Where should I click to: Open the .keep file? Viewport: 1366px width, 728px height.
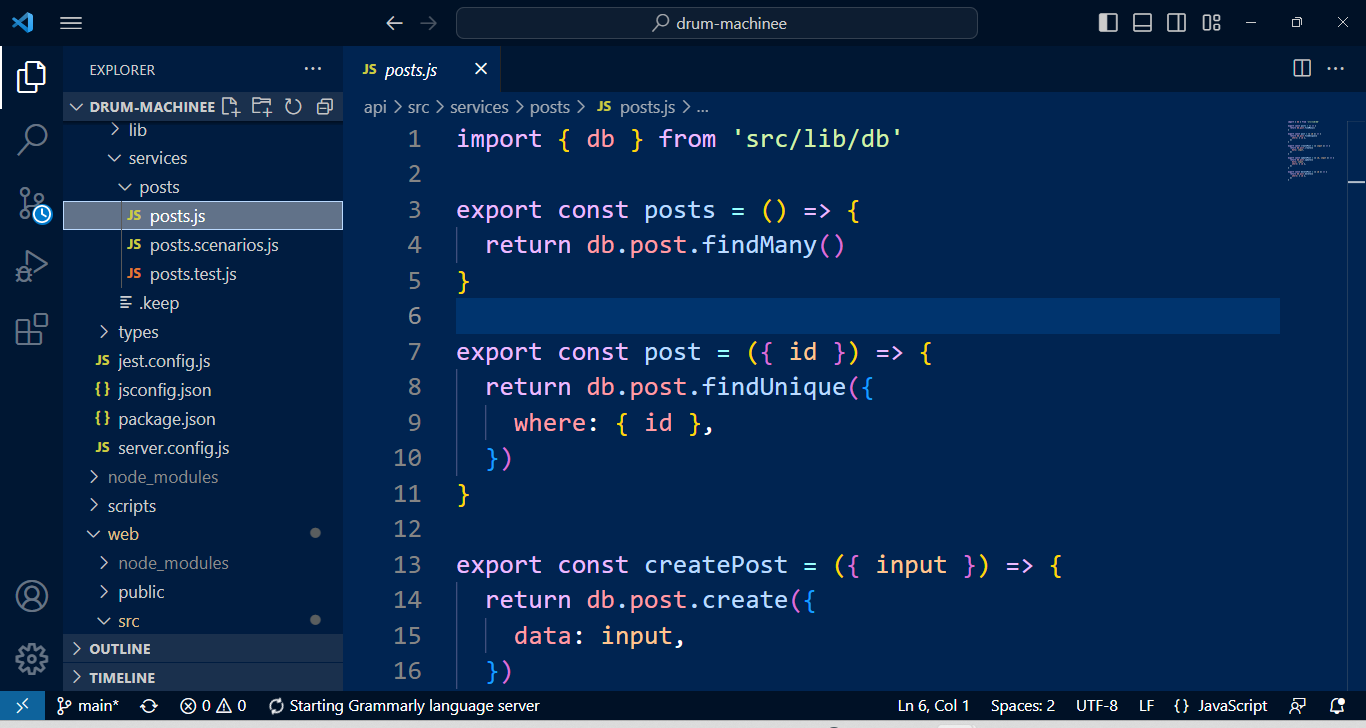(203, 303)
